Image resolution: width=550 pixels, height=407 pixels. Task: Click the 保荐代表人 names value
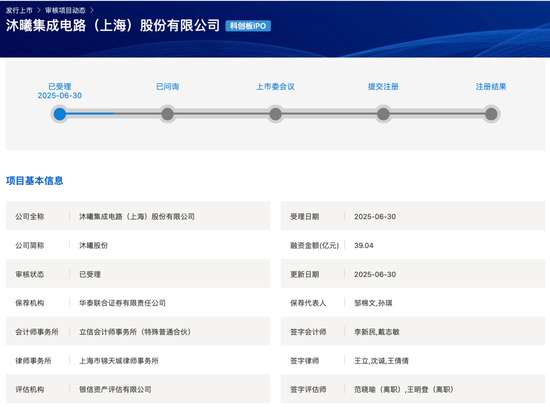pyautogui.click(x=373, y=303)
